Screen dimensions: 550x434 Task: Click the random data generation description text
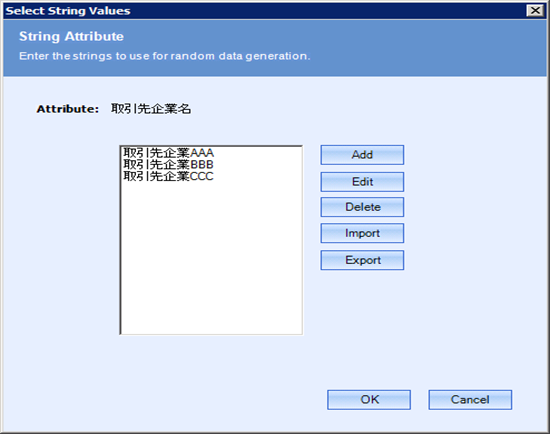click(165, 56)
